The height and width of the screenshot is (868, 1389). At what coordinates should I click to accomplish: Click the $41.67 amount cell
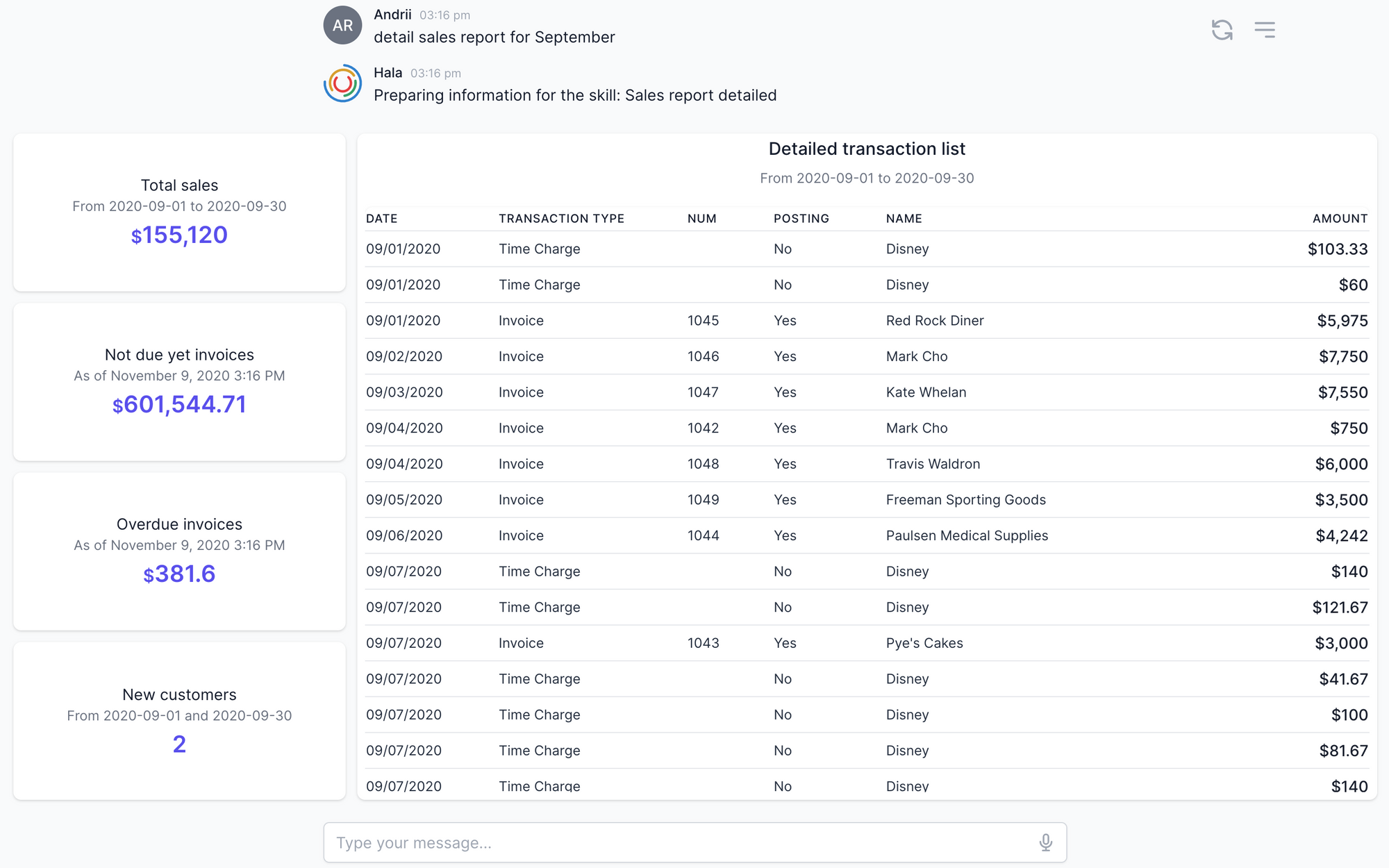pyautogui.click(x=1343, y=678)
